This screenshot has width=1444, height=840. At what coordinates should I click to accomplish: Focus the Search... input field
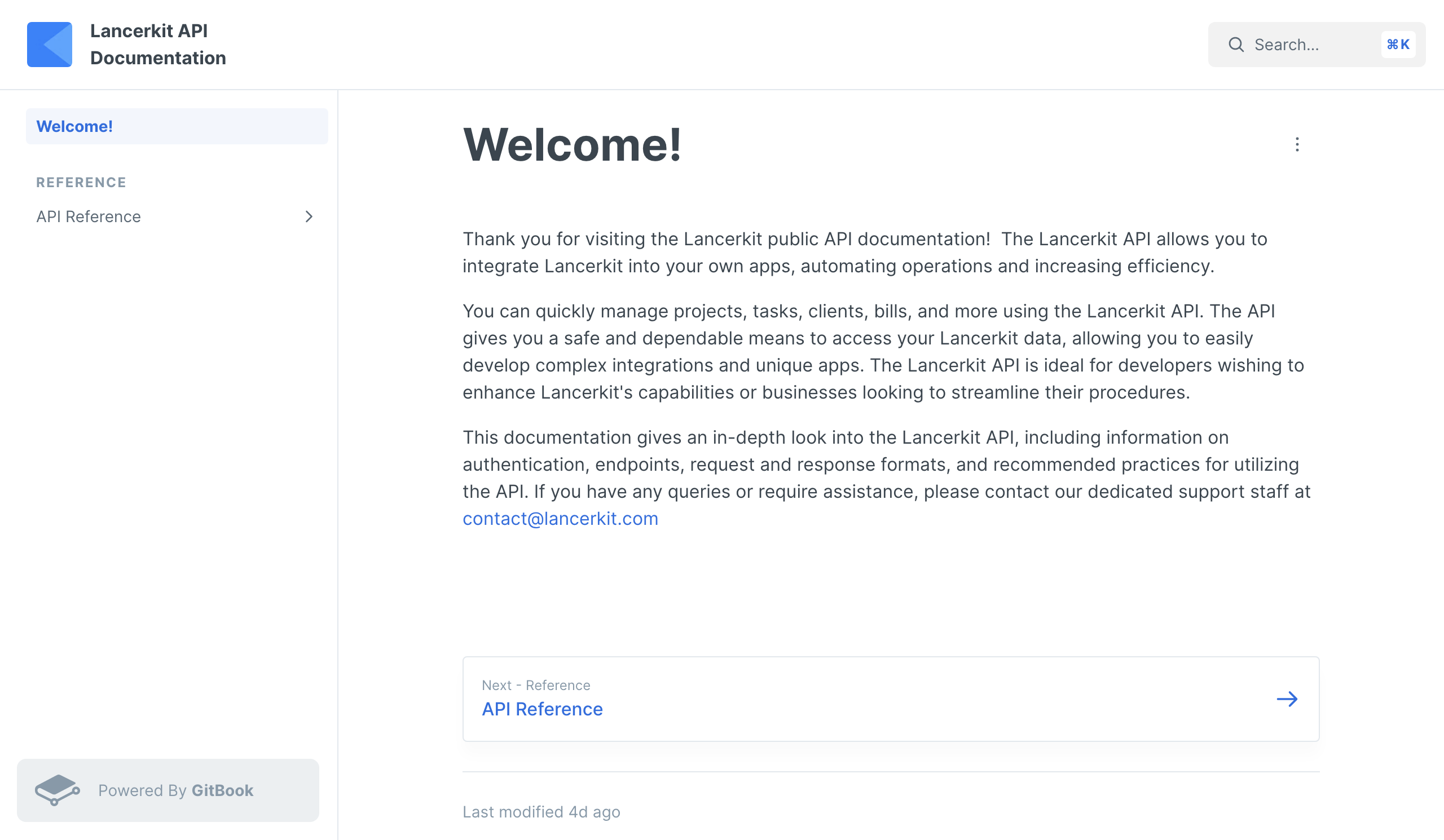click(x=1316, y=45)
